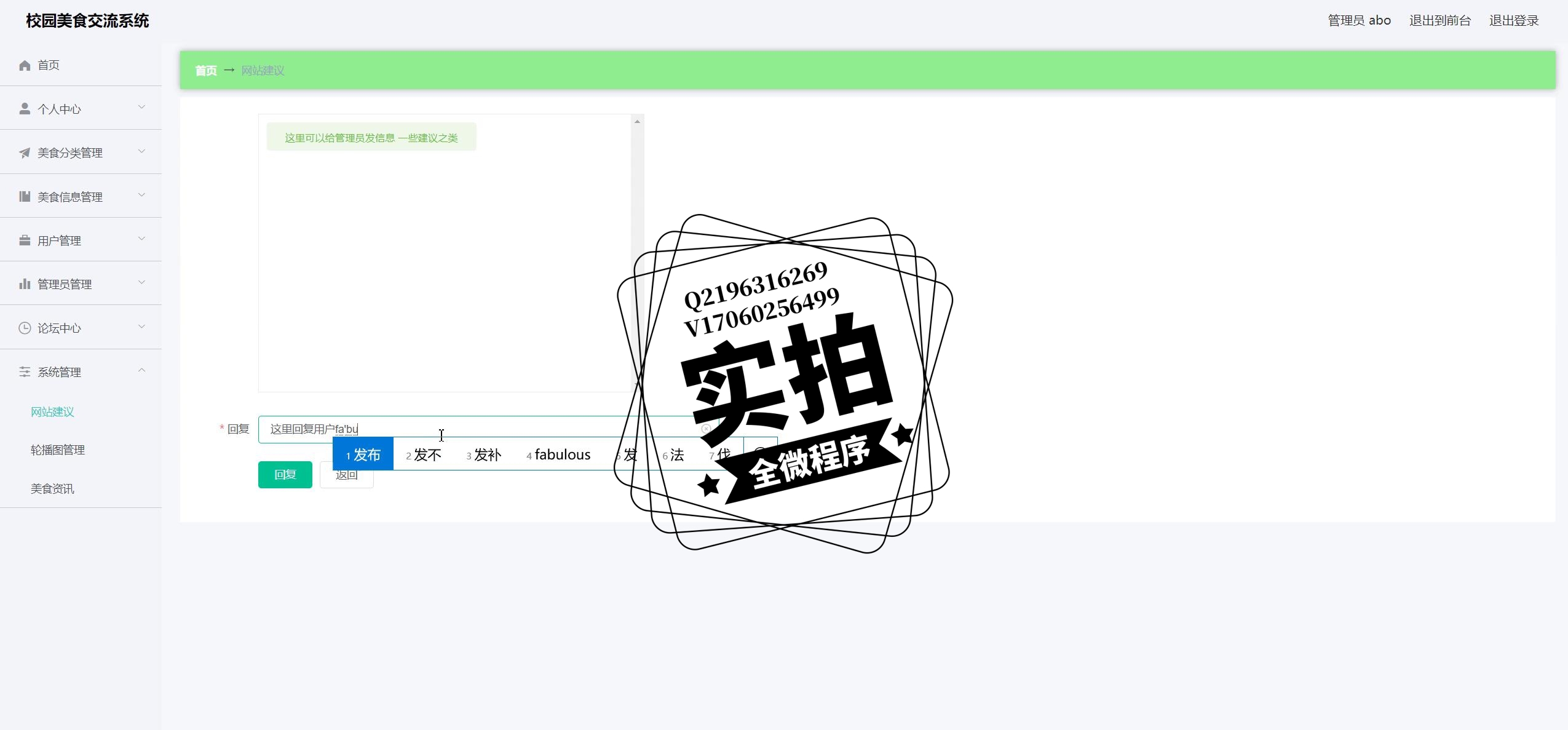Open the 首页 sidebar menu item
The height and width of the screenshot is (730, 1568).
click(81, 65)
